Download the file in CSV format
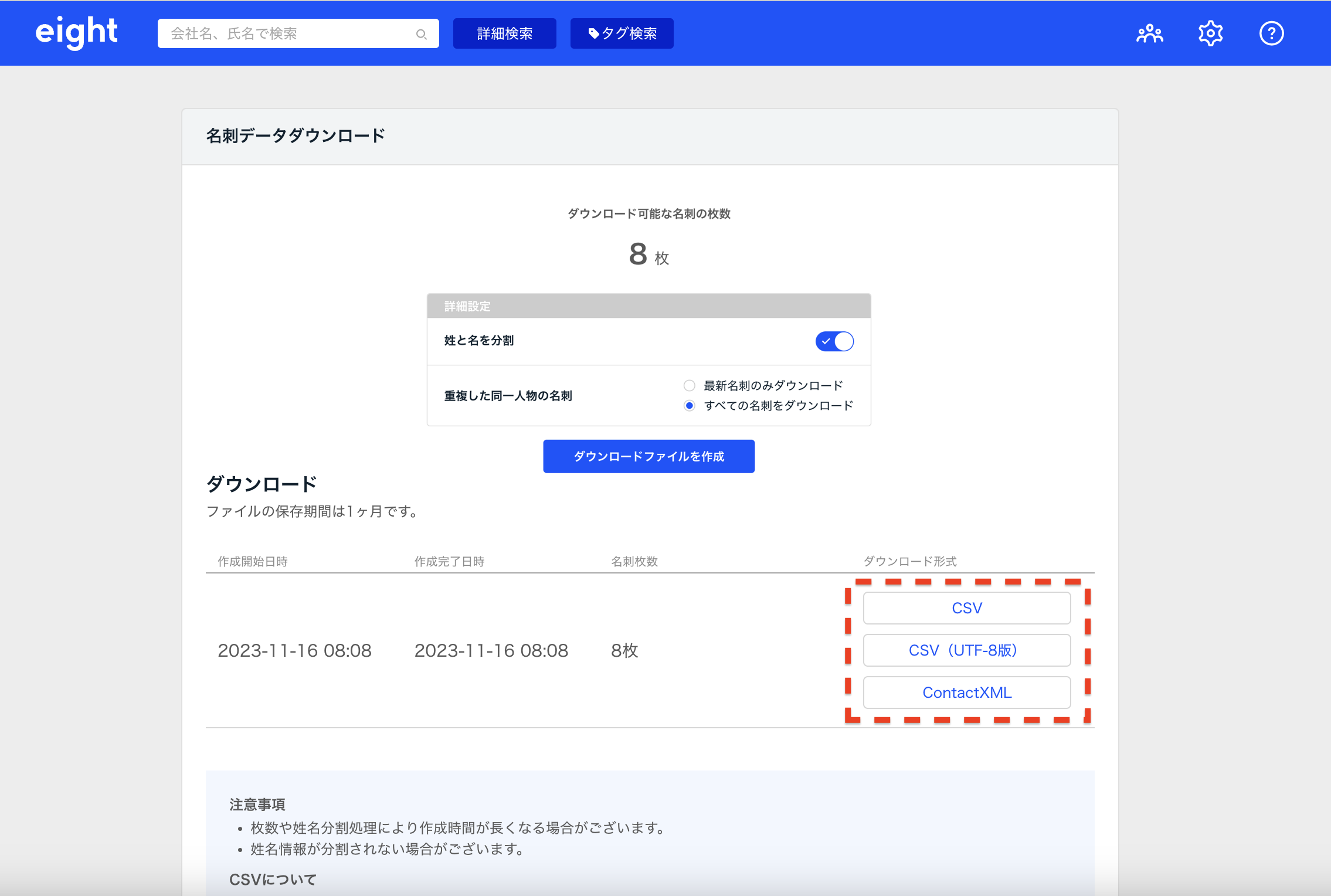 click(966, 608)
